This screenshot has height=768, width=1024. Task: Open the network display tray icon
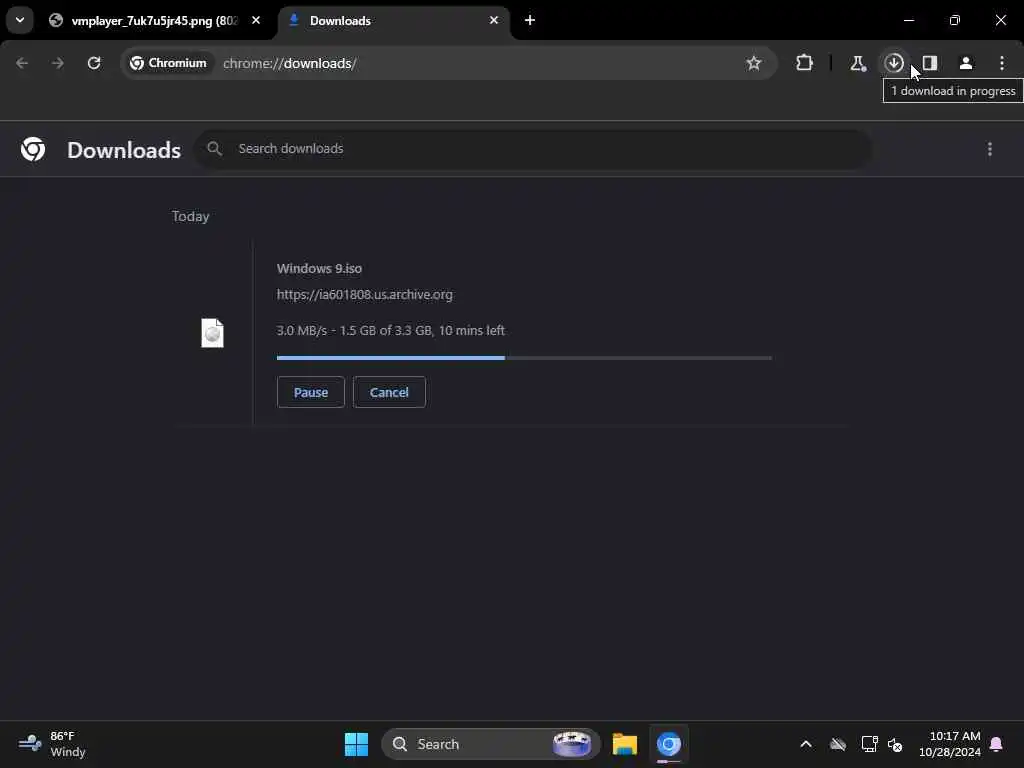tap(869, 744)
